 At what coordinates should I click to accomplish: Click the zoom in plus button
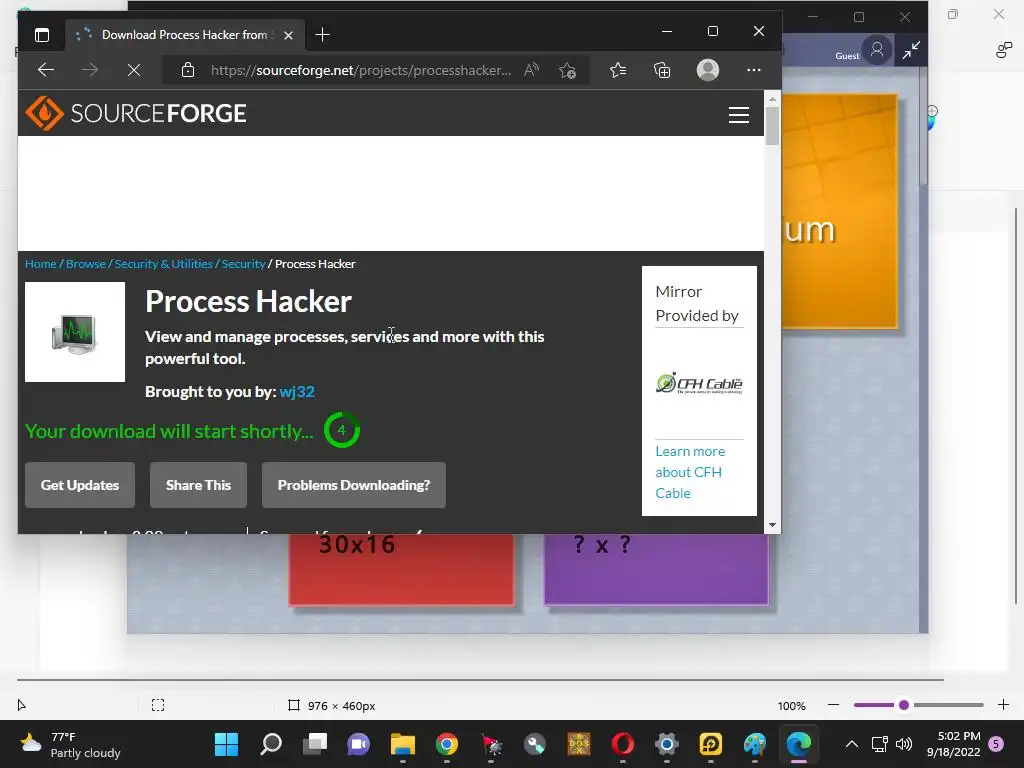click(1004, 705)
